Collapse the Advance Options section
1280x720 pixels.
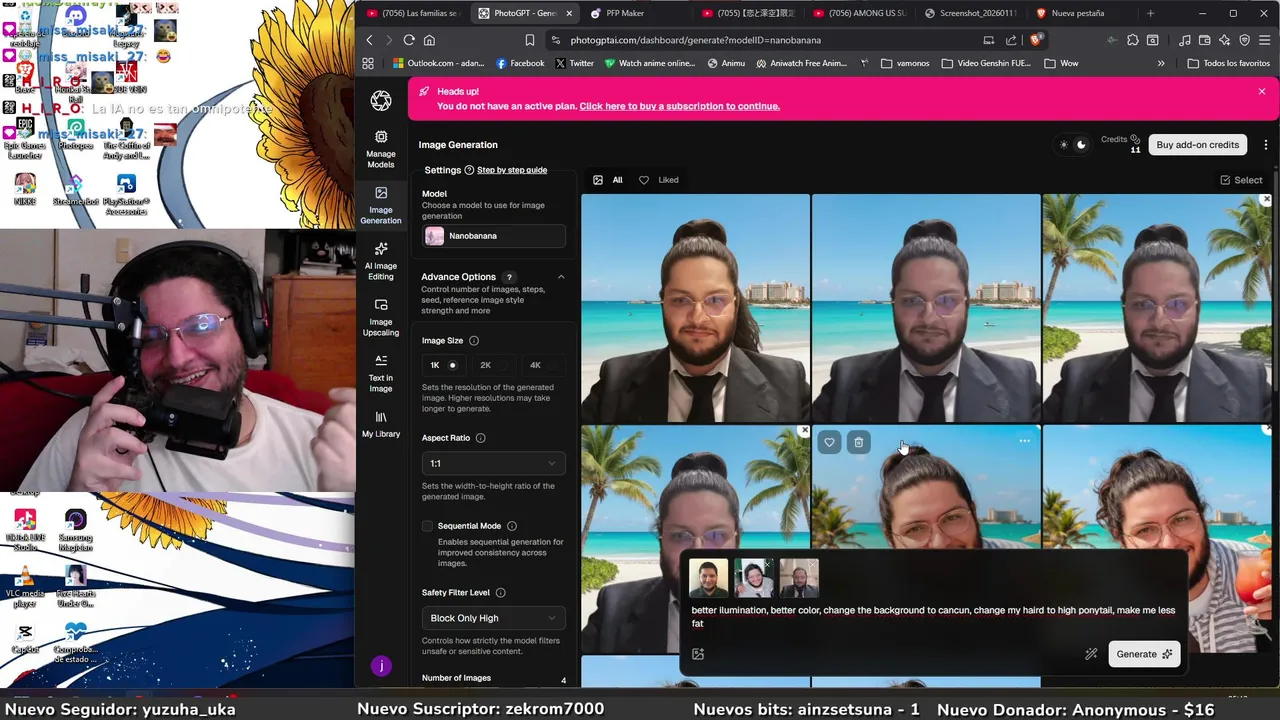pyautogui.click(x=560, y=277)
